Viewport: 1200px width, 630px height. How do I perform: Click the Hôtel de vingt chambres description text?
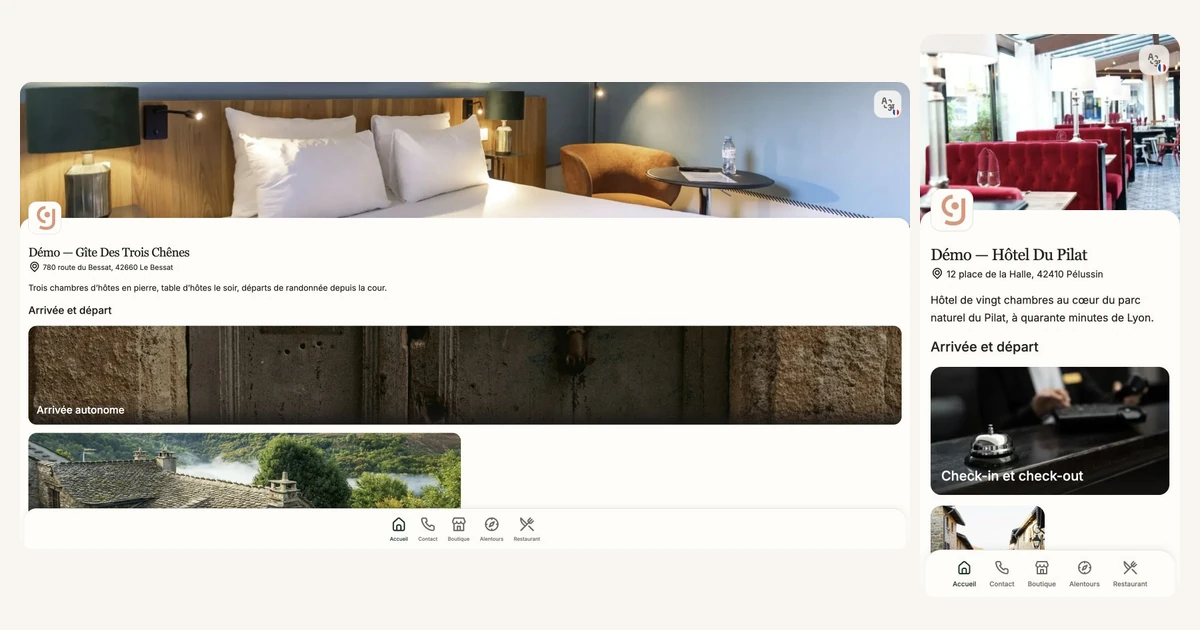tap(1042, 309)
